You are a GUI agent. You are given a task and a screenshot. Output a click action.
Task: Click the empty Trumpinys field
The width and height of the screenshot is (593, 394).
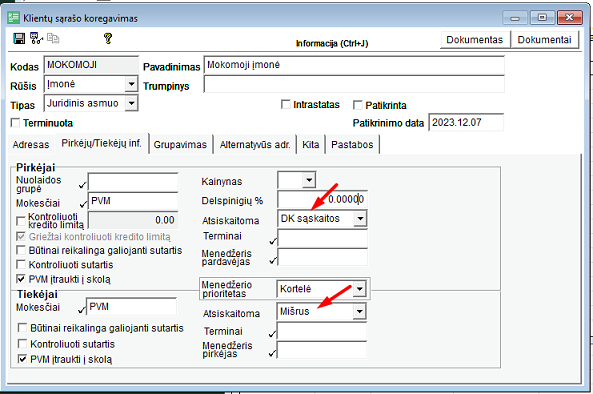click(x=354, y=84)
